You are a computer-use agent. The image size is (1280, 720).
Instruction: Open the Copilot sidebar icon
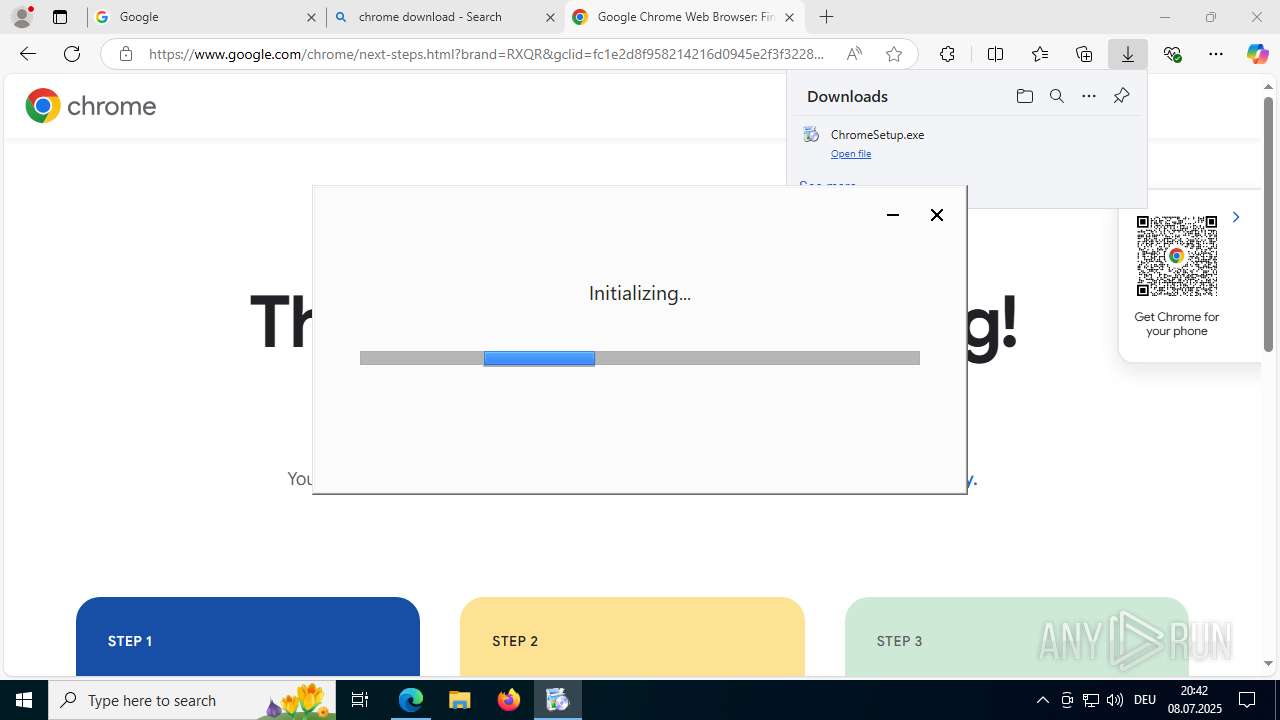(x=1258, y=54)
